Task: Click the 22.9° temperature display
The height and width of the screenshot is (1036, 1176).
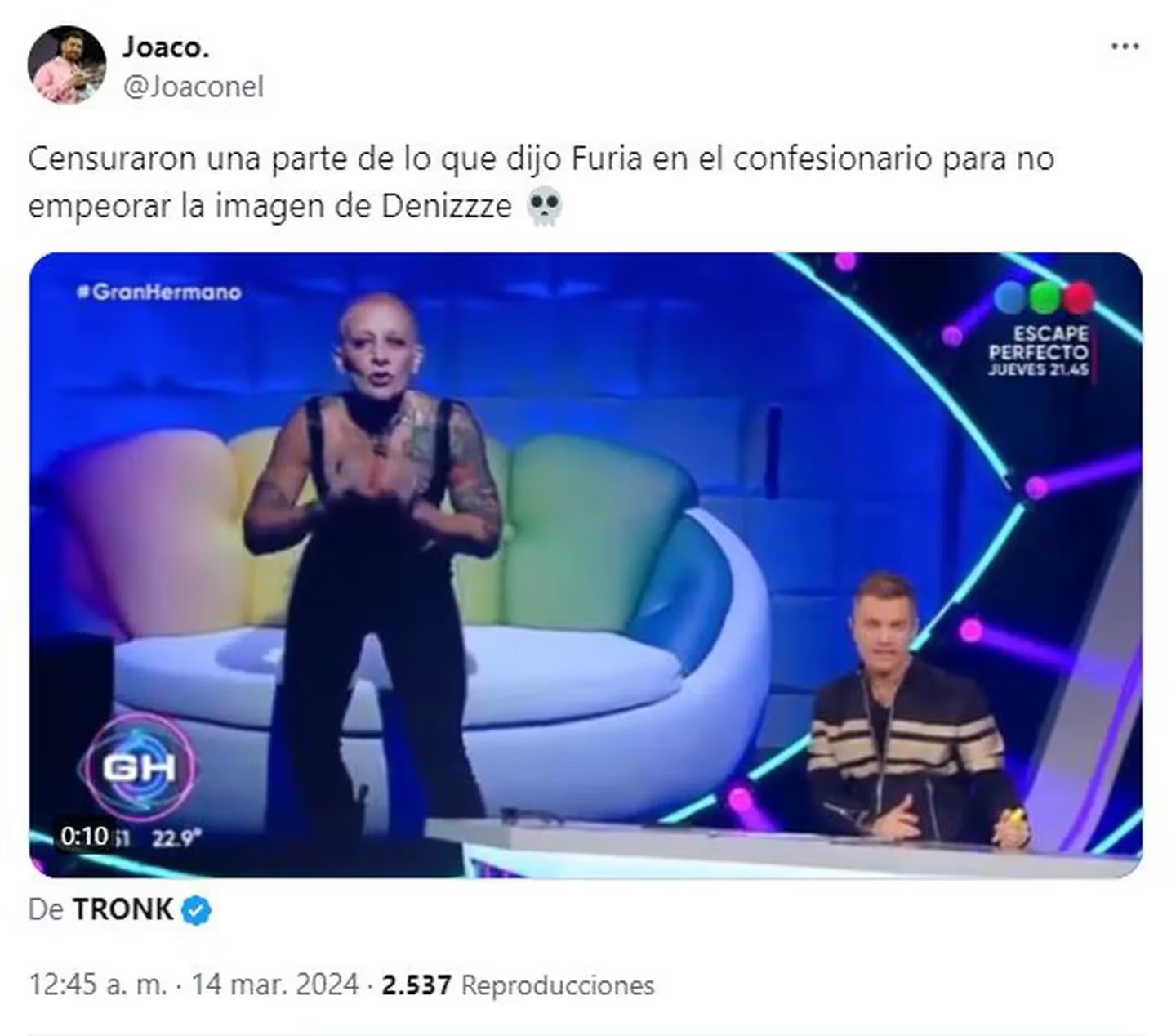Action: 177,837
